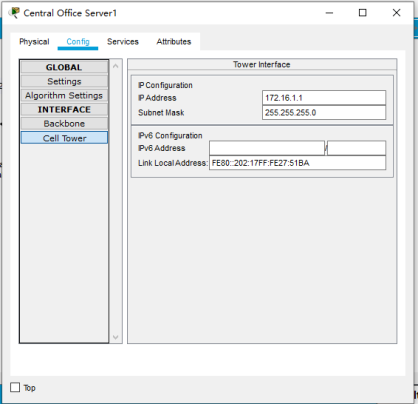Click the IPv6 Configuration label
The height and width of the screenshot is (404, 419).
pyautogui.click(x=170, y=136)
